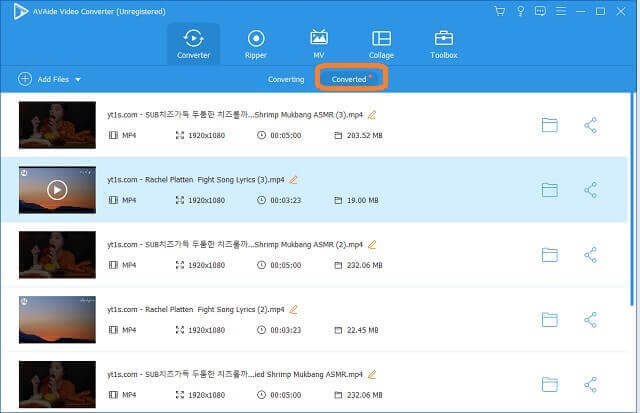Rename ied Shrimp Mukbang ASMR.mp4 with pencil icon
The image size is (640, 413).
pos(371,374)
